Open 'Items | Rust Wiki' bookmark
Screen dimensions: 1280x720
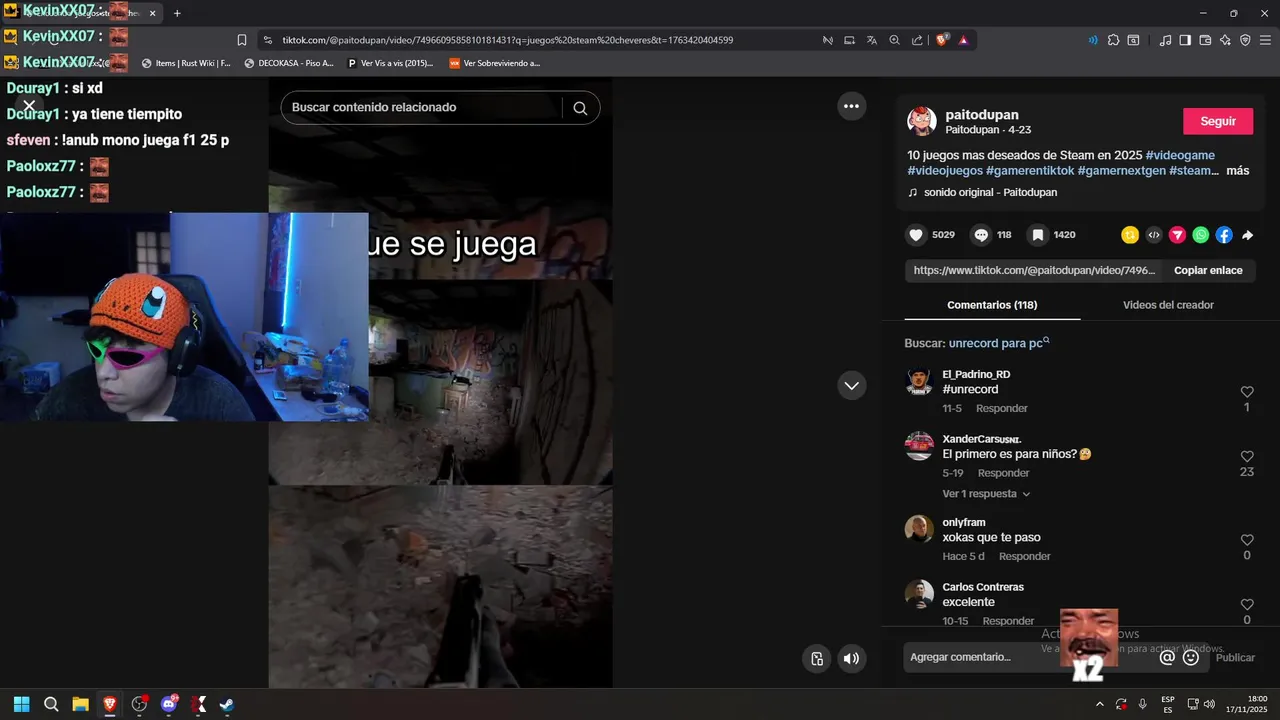[x=186, y=63]
